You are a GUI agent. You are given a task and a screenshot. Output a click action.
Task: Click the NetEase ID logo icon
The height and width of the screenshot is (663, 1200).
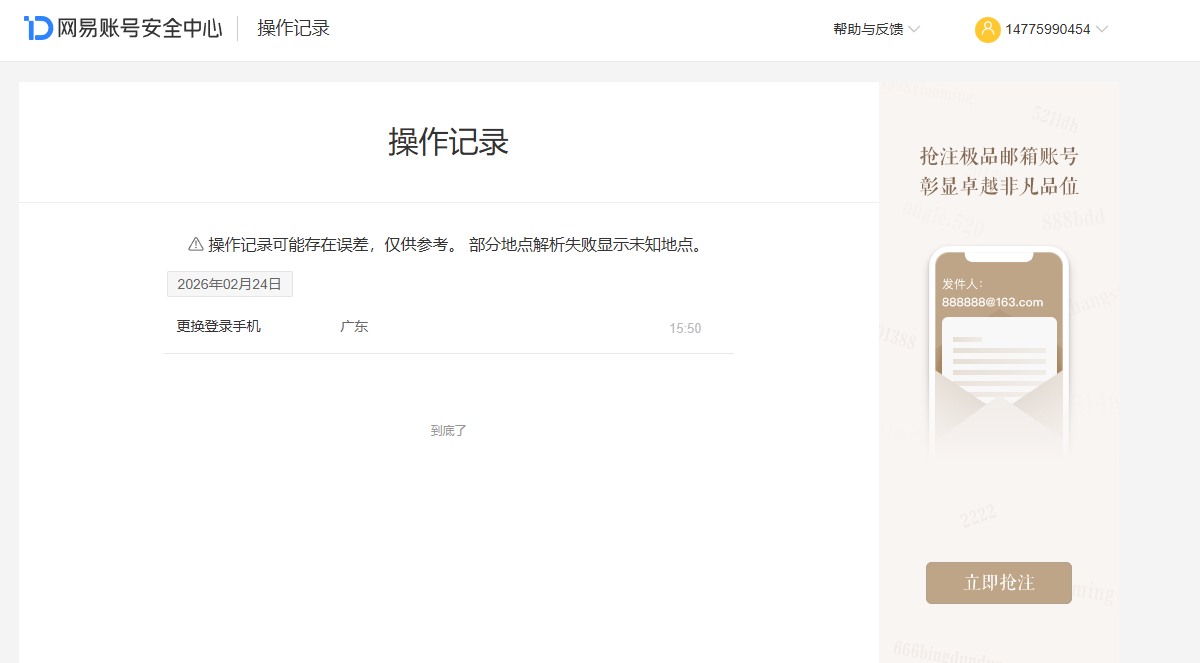pyautogui.click(x=38, y=28)
